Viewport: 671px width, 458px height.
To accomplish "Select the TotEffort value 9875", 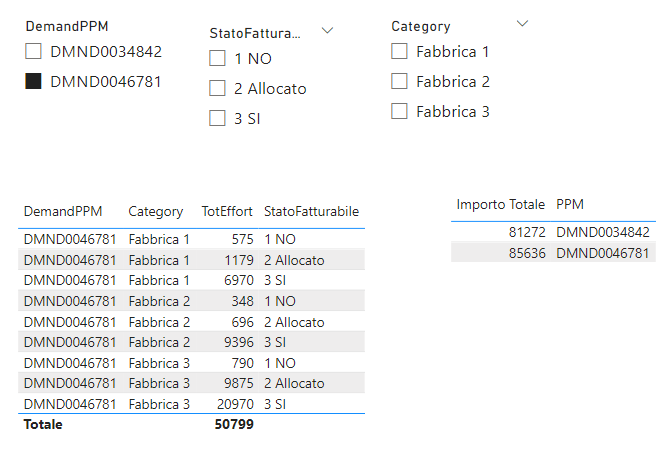I will pyautogui.click(x=239, y=384).
